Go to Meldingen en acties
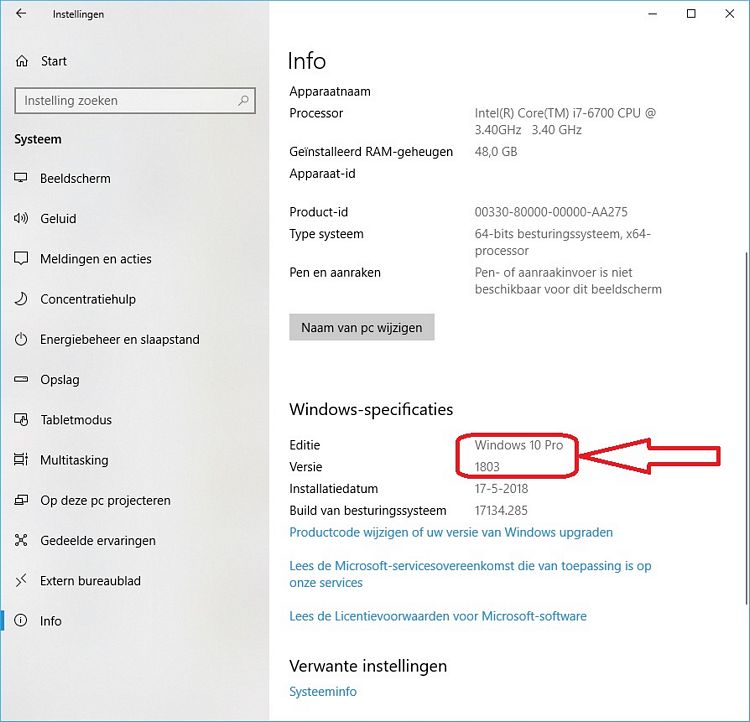This screenshot has width=750, height=722. coord(96,259)
